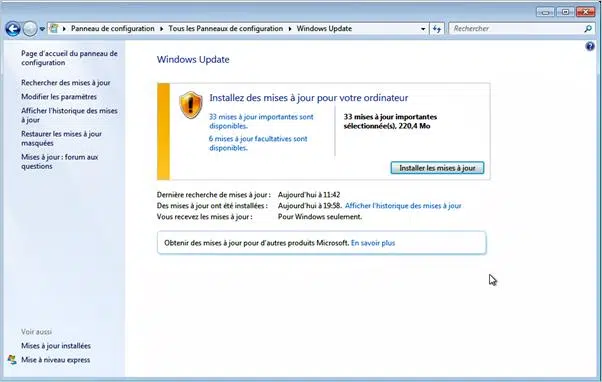Screen dimensions: 602x382
Task: Click the Forward navigation arrow button
Action: 30,29
